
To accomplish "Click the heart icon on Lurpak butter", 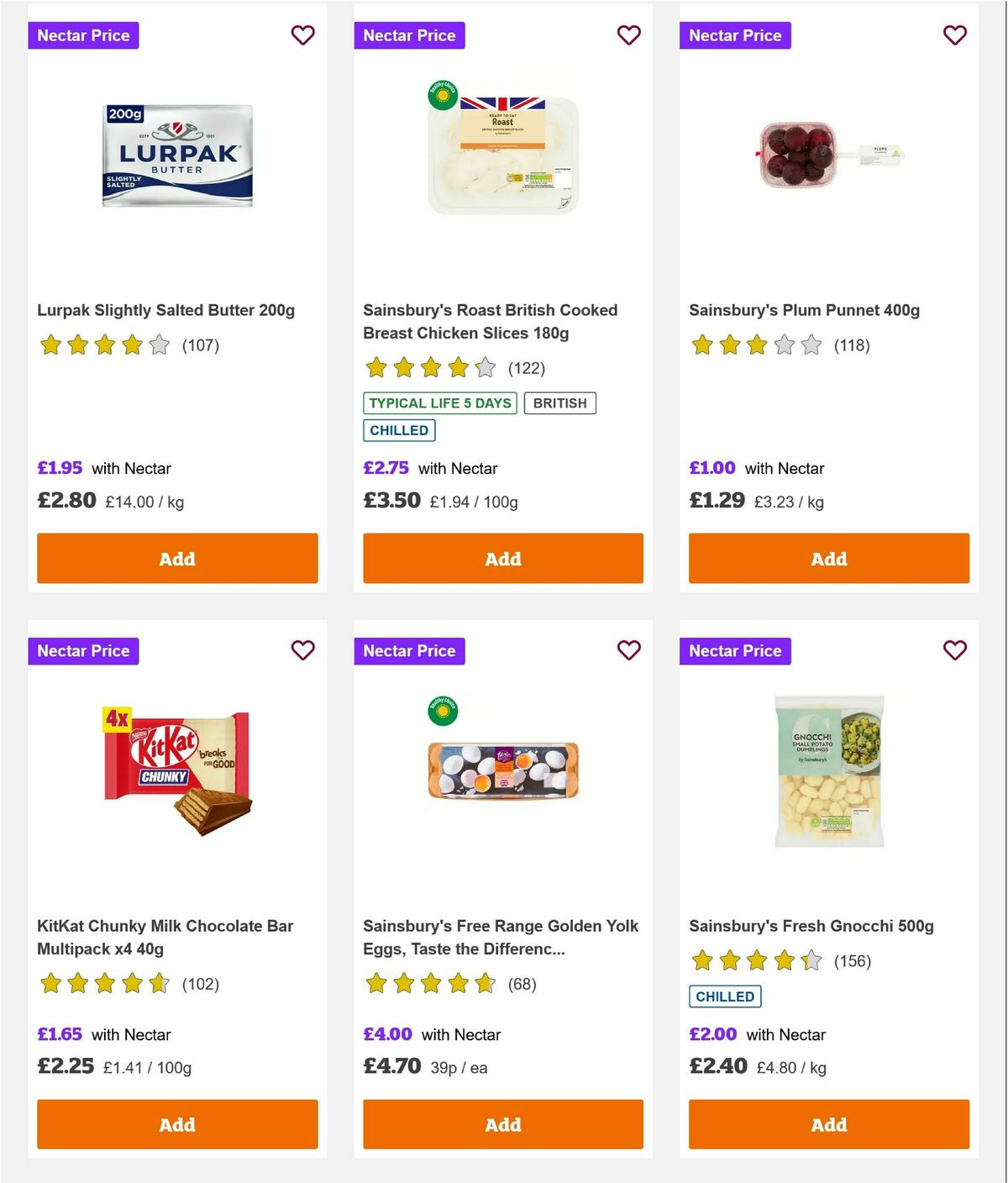I will click(302, 35).
